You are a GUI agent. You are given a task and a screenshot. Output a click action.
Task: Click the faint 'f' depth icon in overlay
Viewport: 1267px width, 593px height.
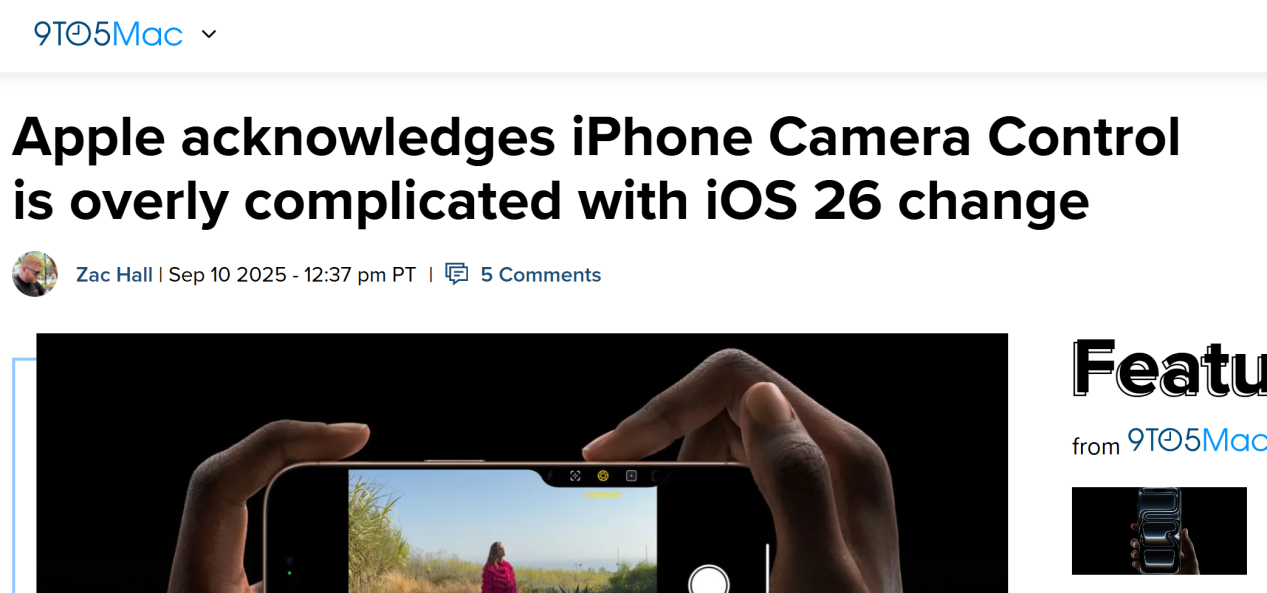pyautogui.click(x=550, y=476)
